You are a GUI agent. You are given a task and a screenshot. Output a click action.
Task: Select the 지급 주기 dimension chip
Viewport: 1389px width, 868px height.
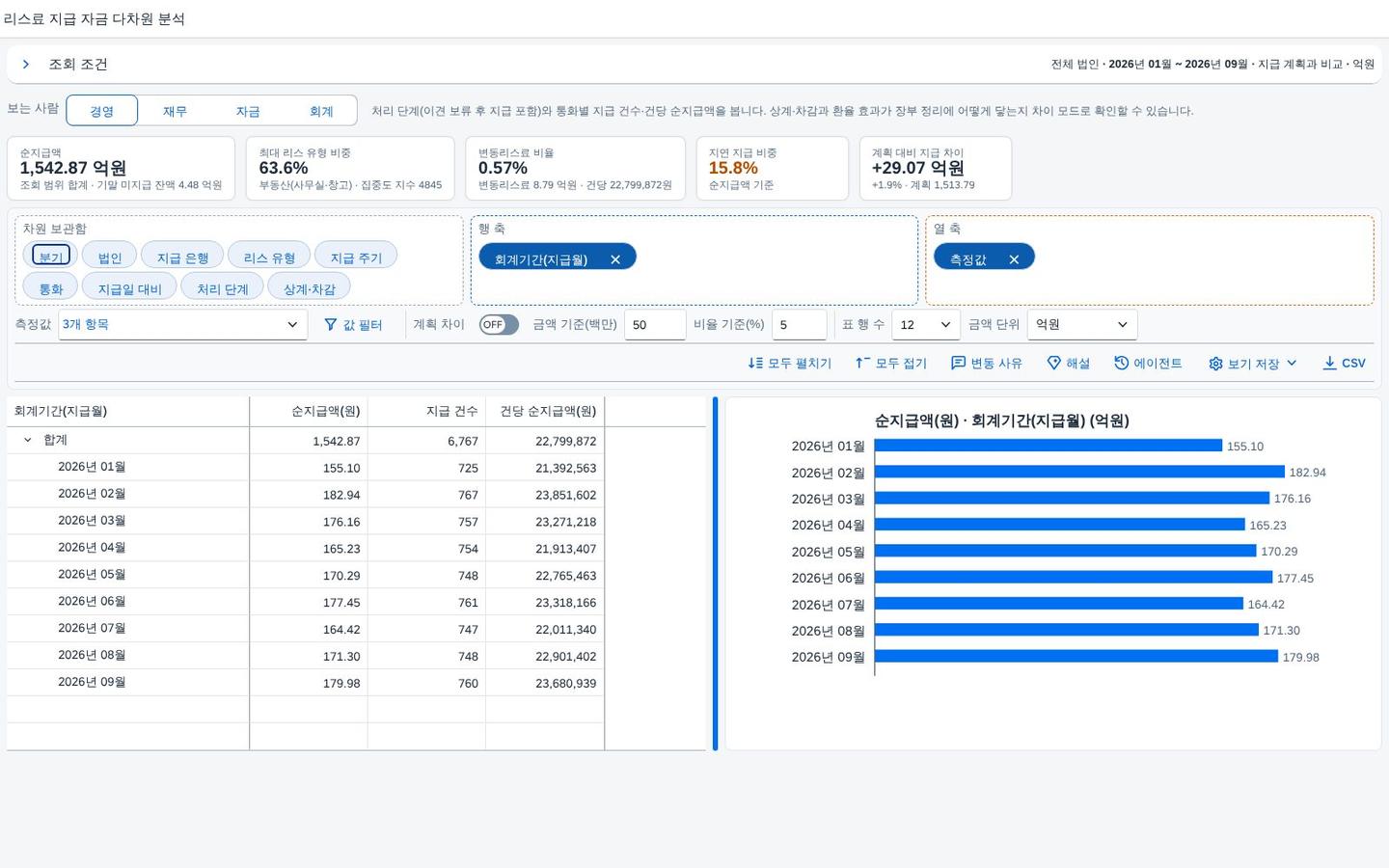coord(356,257)
